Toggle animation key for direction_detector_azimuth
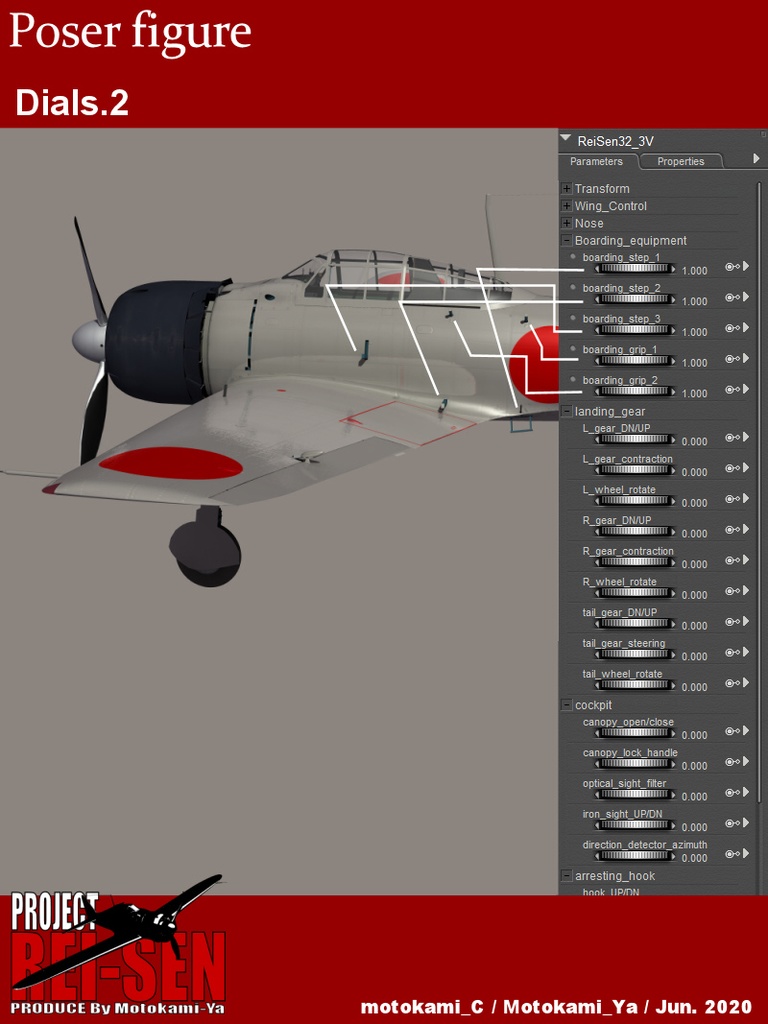This screenshot has width=768, height=1024. tap(732, 854)
